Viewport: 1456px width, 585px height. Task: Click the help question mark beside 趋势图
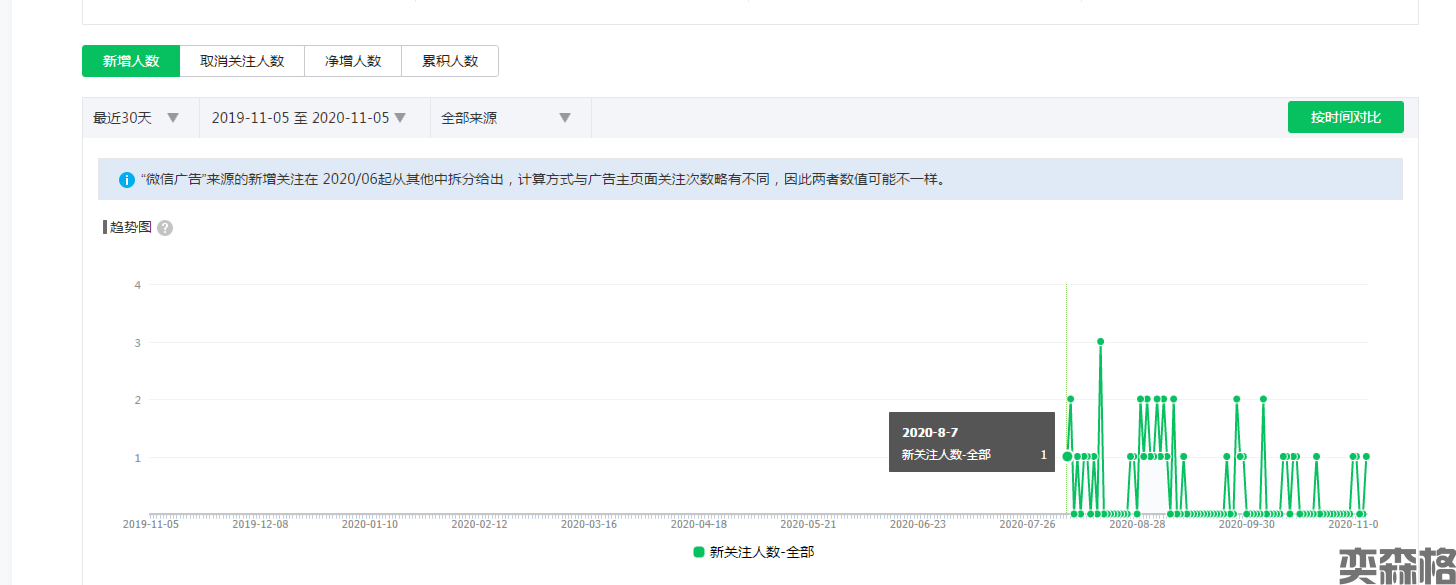pos(165,228)
